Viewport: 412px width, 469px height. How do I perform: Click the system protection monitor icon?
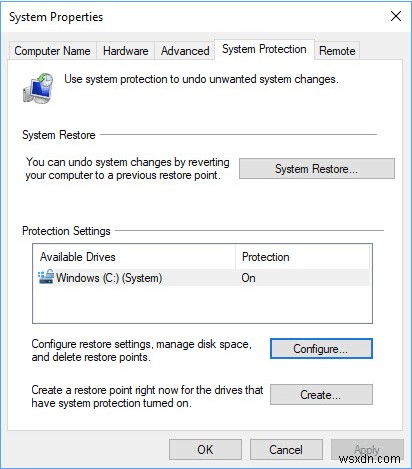tap(38, 88)
